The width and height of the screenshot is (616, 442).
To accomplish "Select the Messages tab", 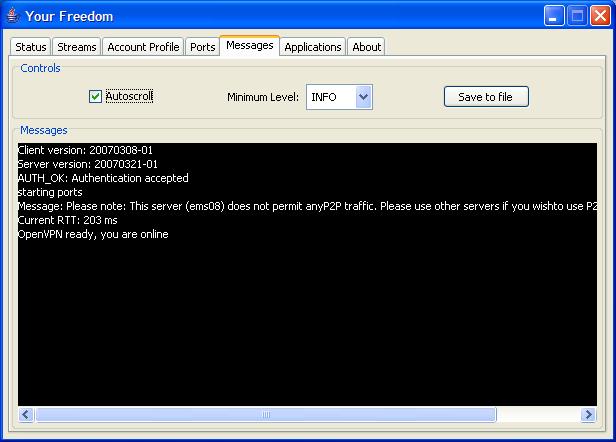I will click(249, 46).
